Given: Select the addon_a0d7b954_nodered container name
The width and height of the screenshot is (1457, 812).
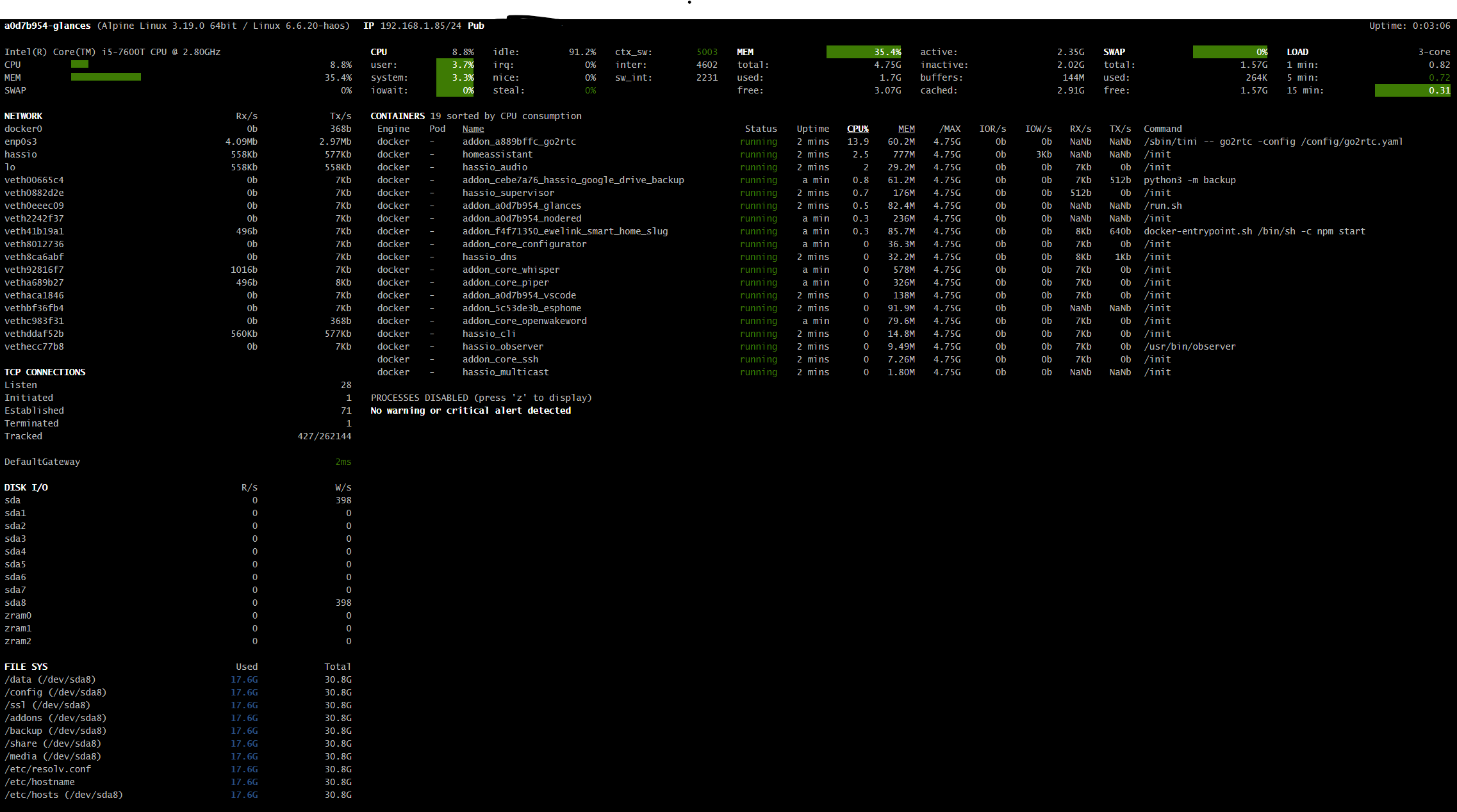Looking at the screenshot, I should [x=522, y=218].
